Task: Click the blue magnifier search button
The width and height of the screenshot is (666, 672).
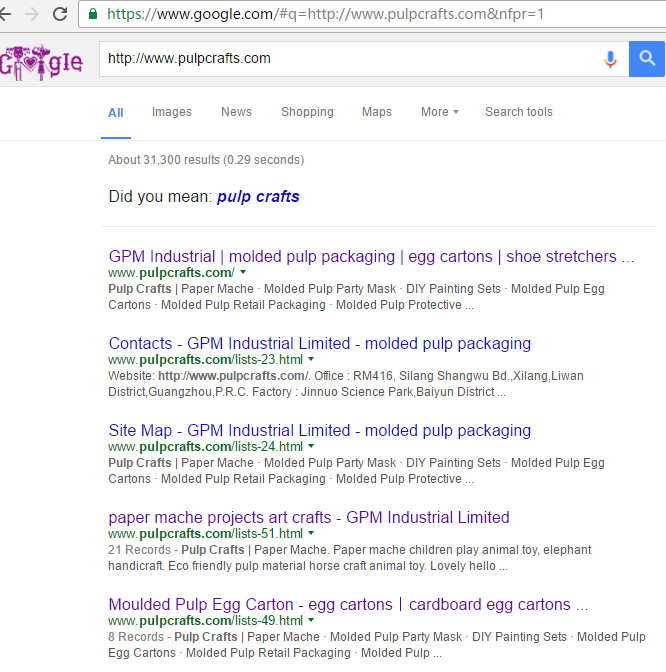Action: [x=647, y=59]
